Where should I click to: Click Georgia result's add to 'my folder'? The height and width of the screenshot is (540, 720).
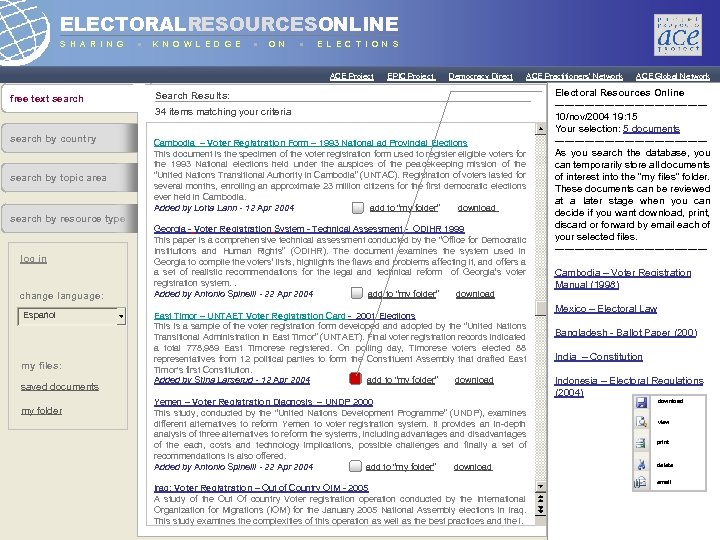click(x=403, y=294)
